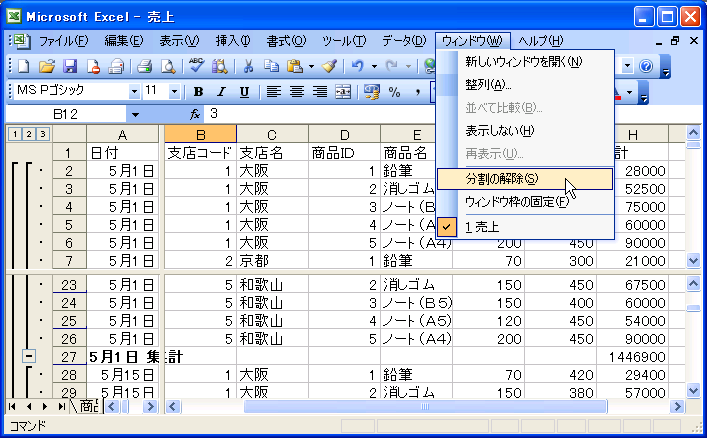Viewport: 707px width, 438px height.
Task: Open the Name Box dropdown arrow
Action: (135, 115)
